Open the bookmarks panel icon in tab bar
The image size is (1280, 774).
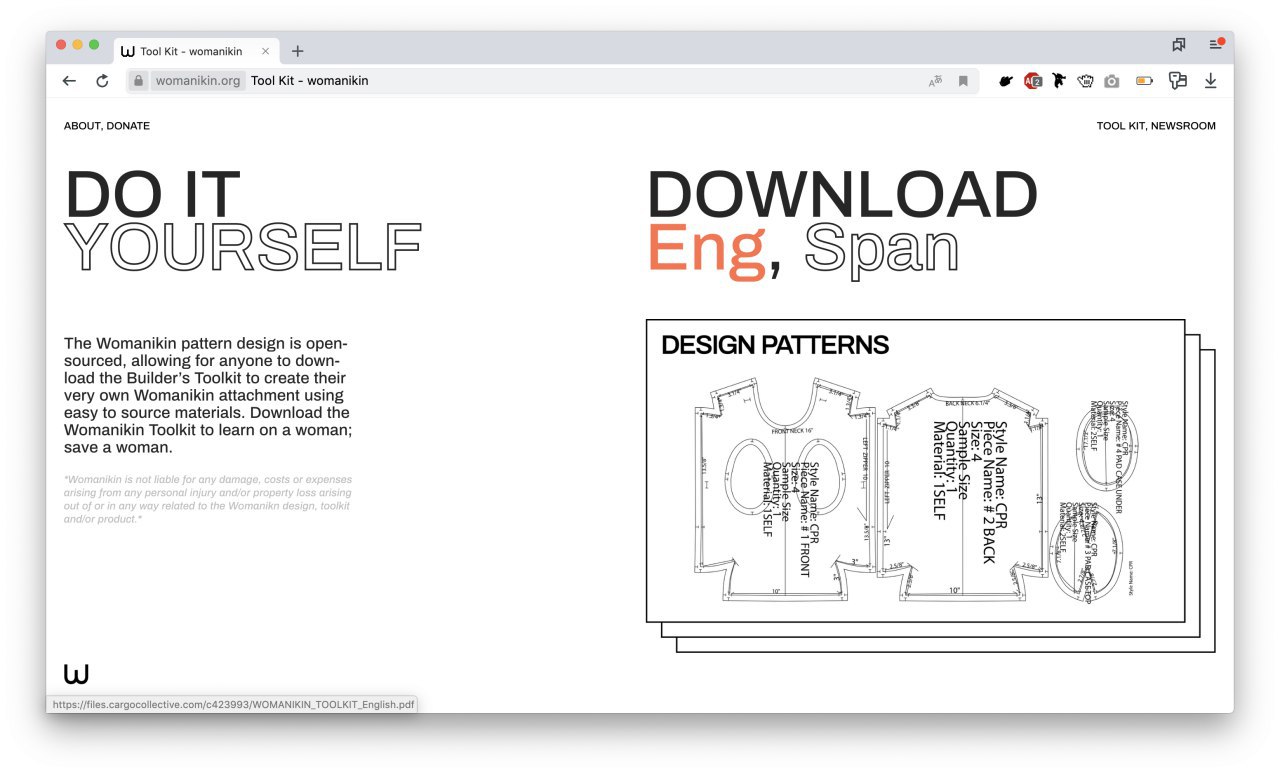(1179, 45)
